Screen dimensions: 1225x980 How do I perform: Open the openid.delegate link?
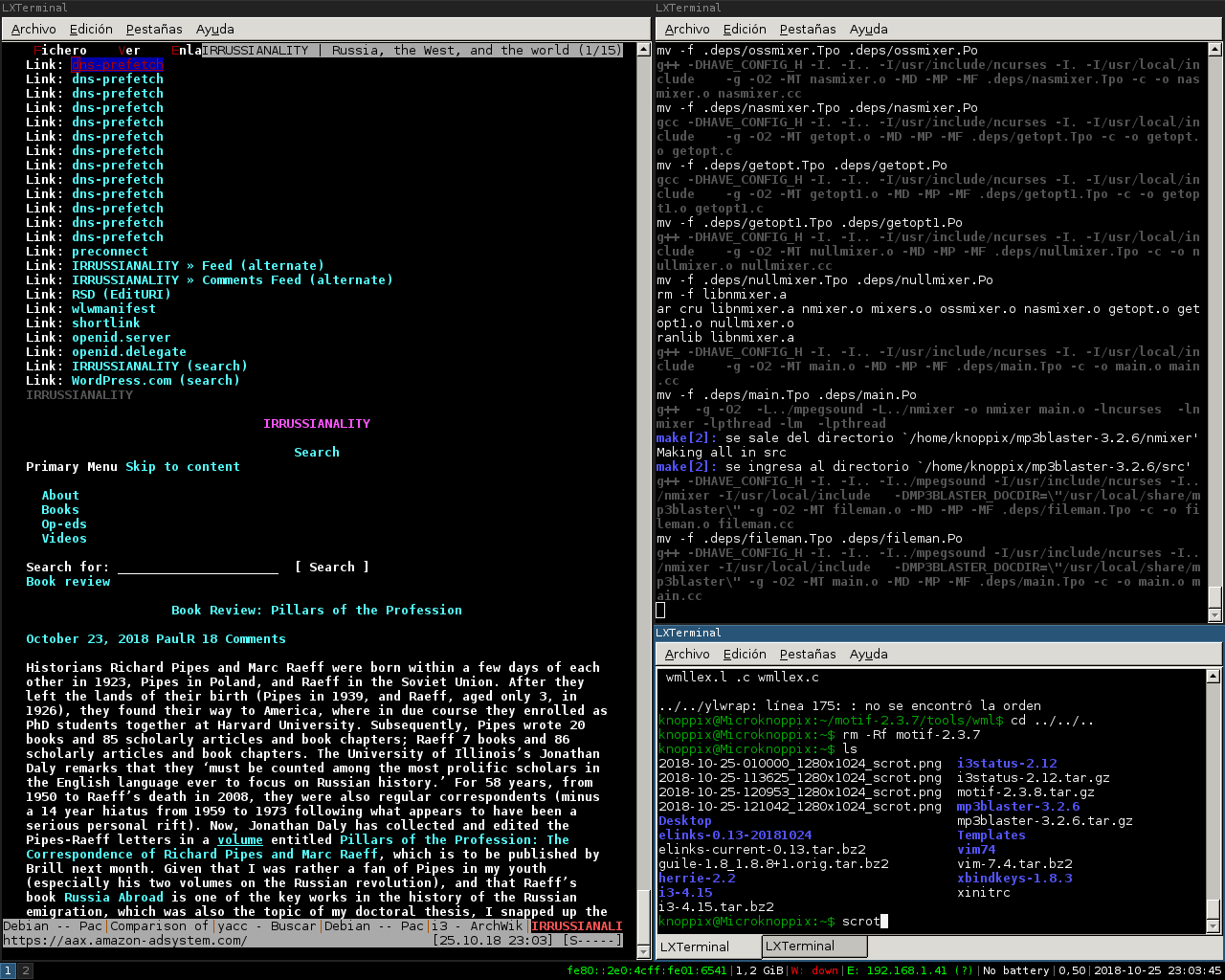click(x=129, y=351)
